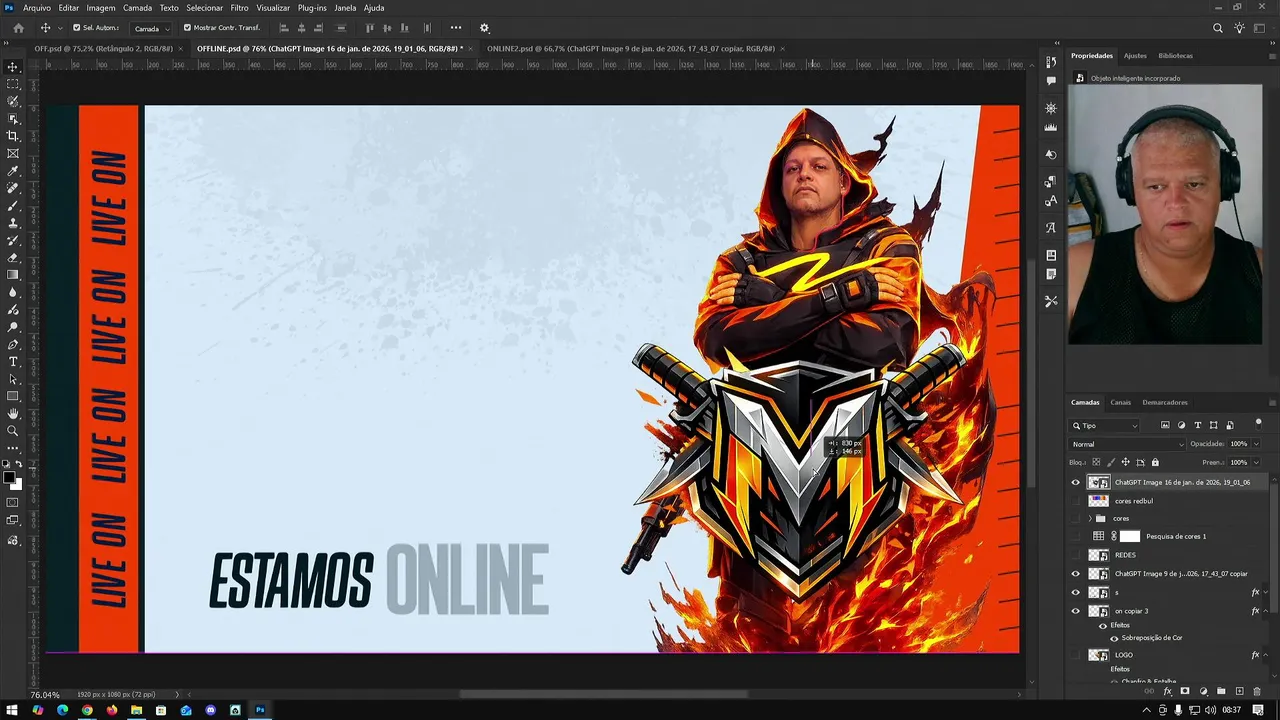Open the Opacidade value dropdown arrow

pos(1256,444)
